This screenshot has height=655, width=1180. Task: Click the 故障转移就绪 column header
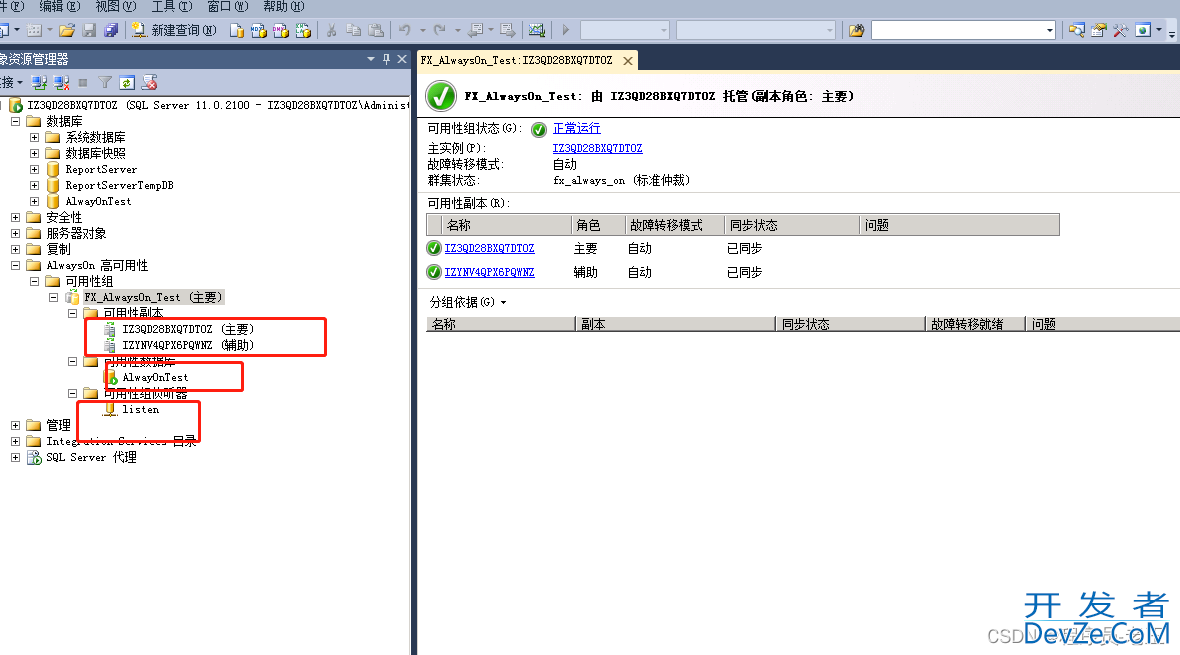[975, 324]
